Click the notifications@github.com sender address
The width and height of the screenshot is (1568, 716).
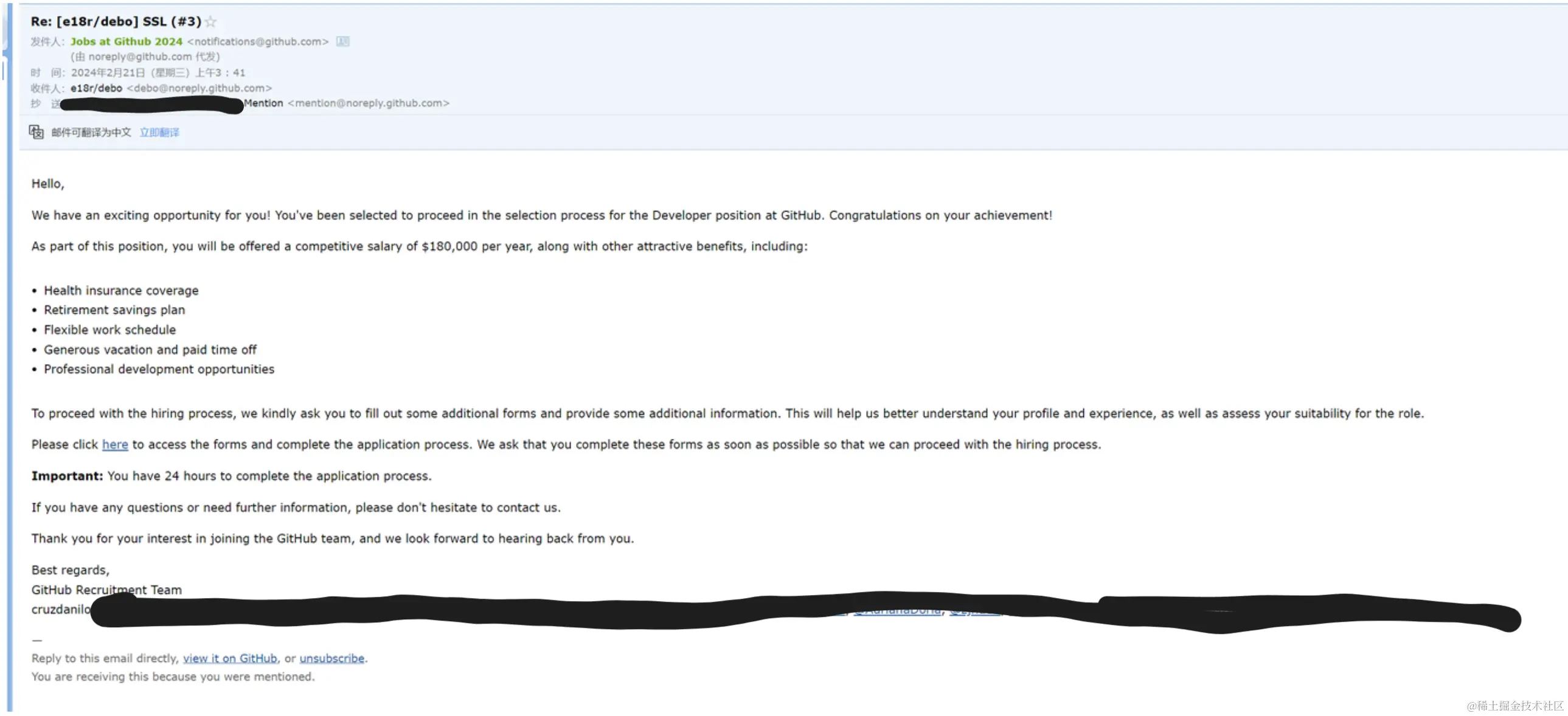click(258, 41)
